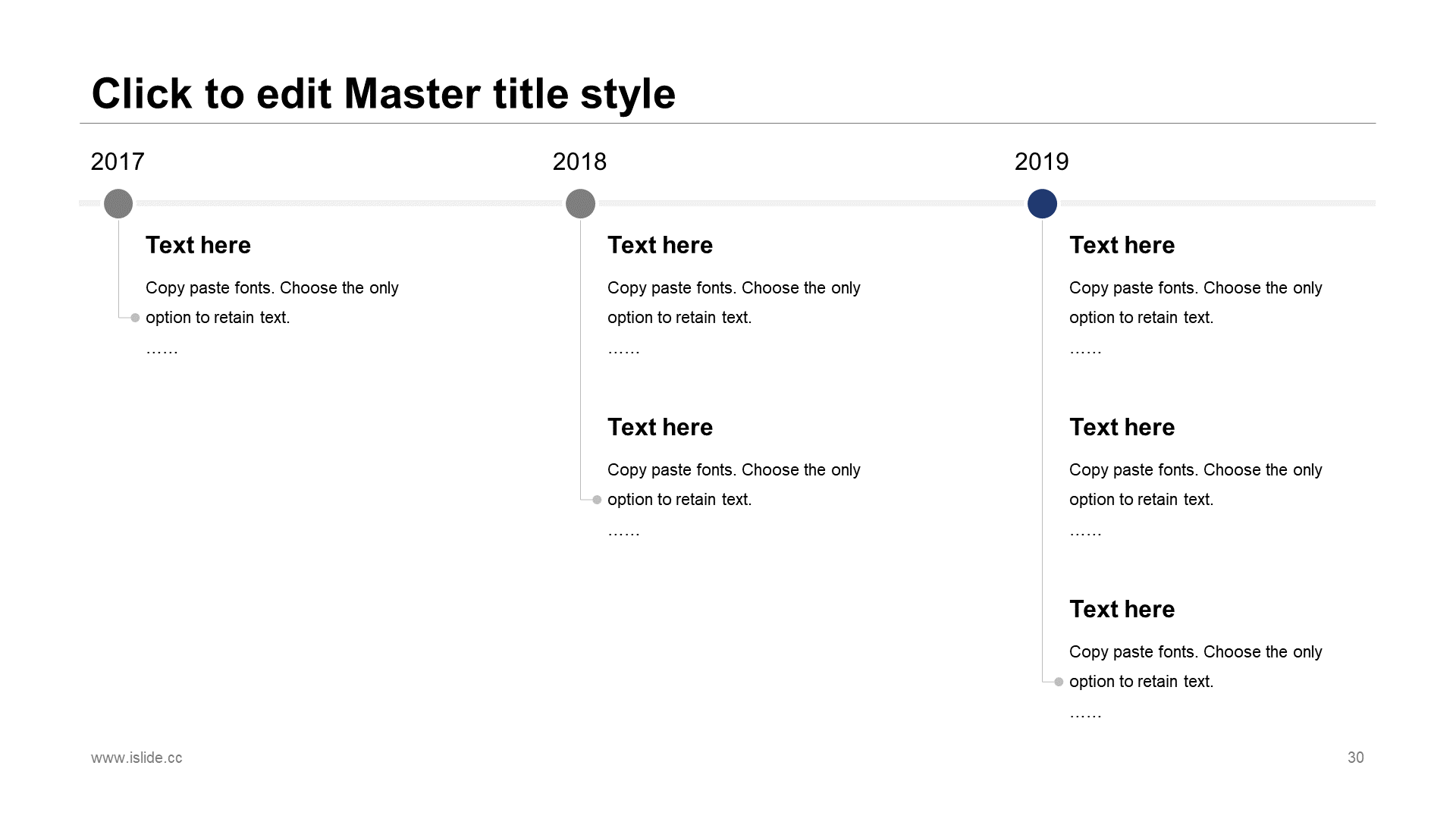The height and width of the screenshot is (819, 1456).
Task: Select the 2018 year label
Action: tap(579, 162)
